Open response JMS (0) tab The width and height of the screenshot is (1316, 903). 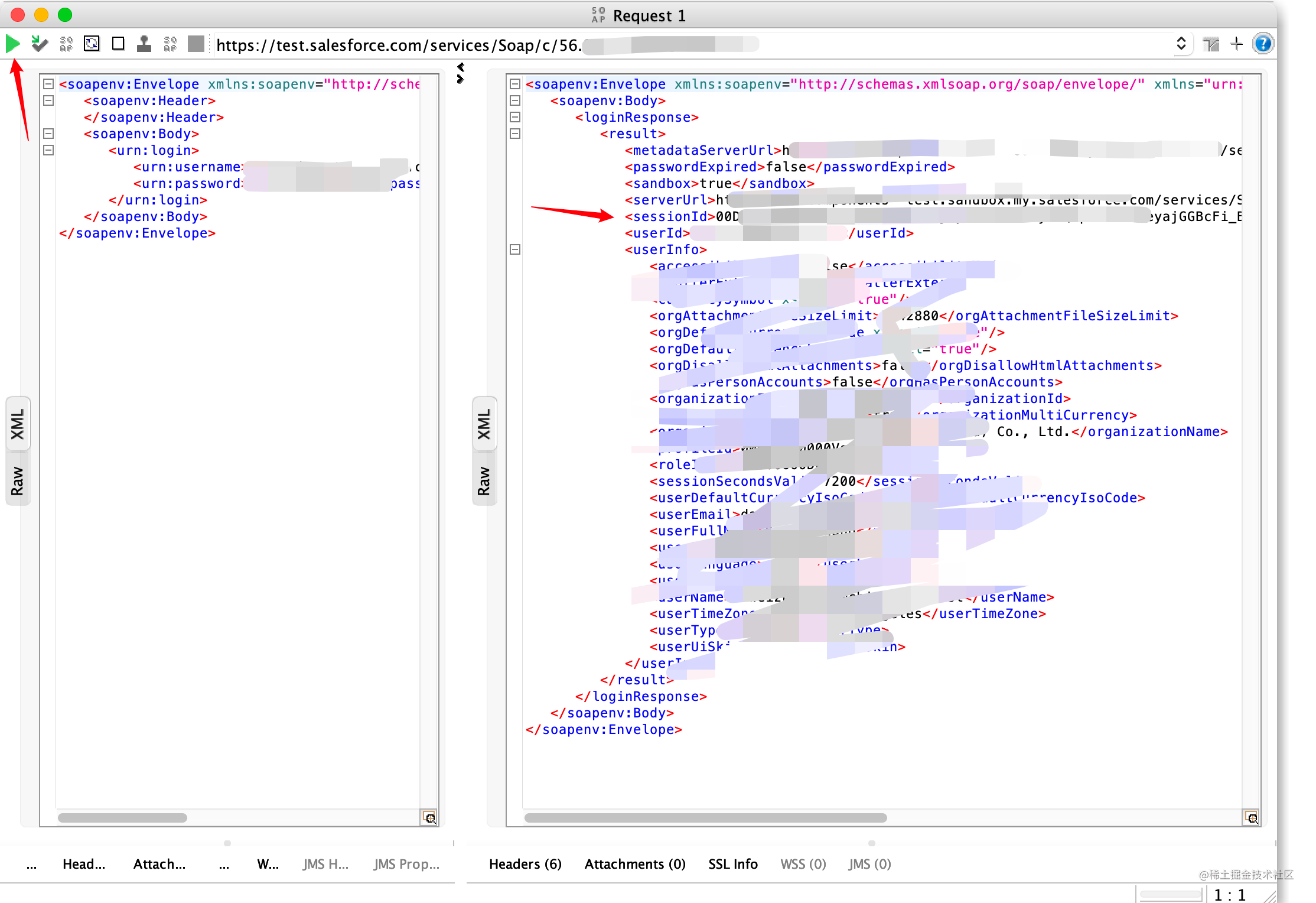coord(869,864)
